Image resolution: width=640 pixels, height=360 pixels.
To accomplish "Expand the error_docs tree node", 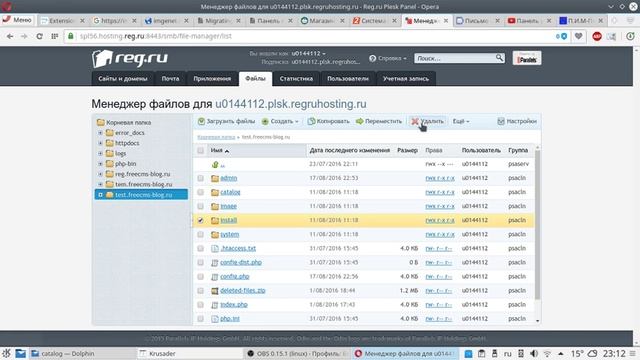I will [x=100, y=133].
